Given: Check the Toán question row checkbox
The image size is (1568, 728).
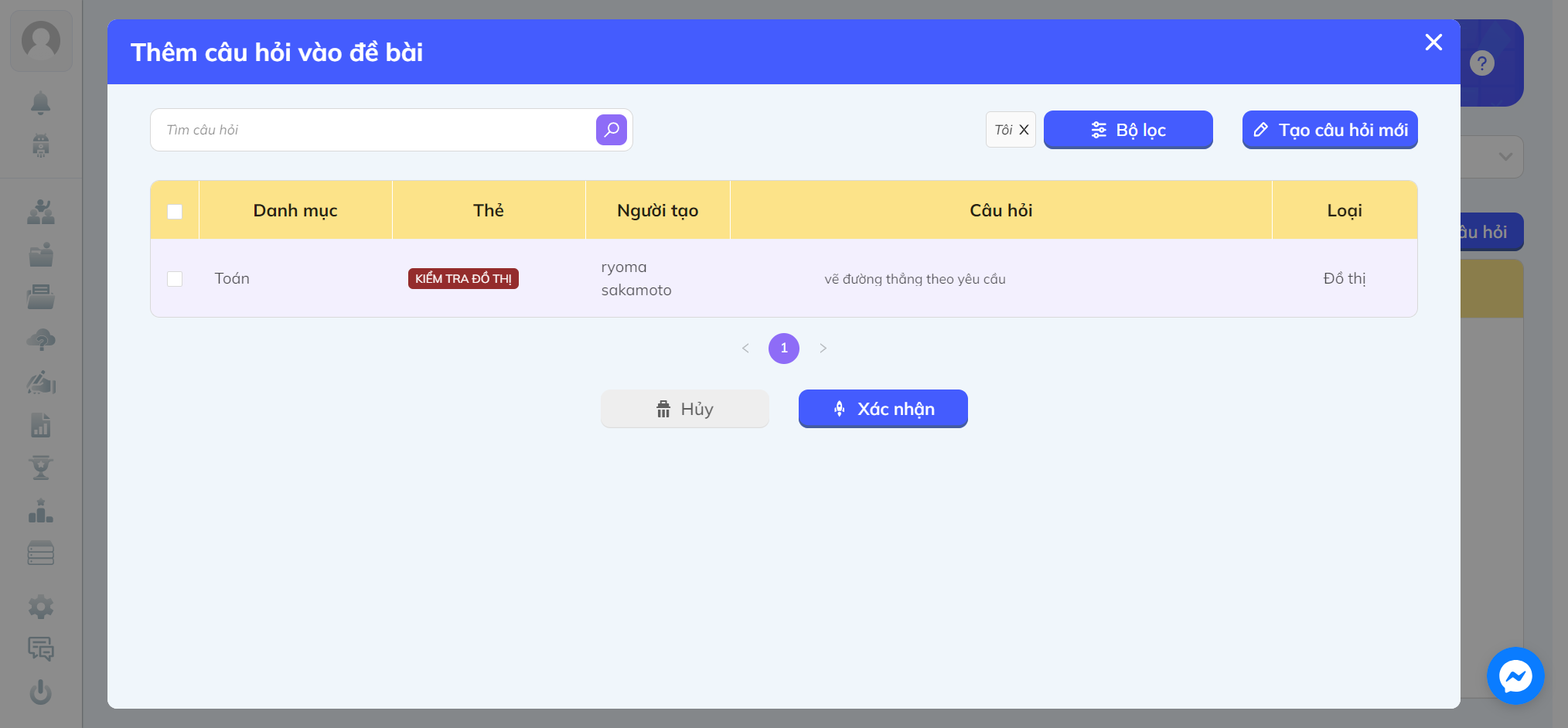Looking at the screenshot, I should (175, 279).
